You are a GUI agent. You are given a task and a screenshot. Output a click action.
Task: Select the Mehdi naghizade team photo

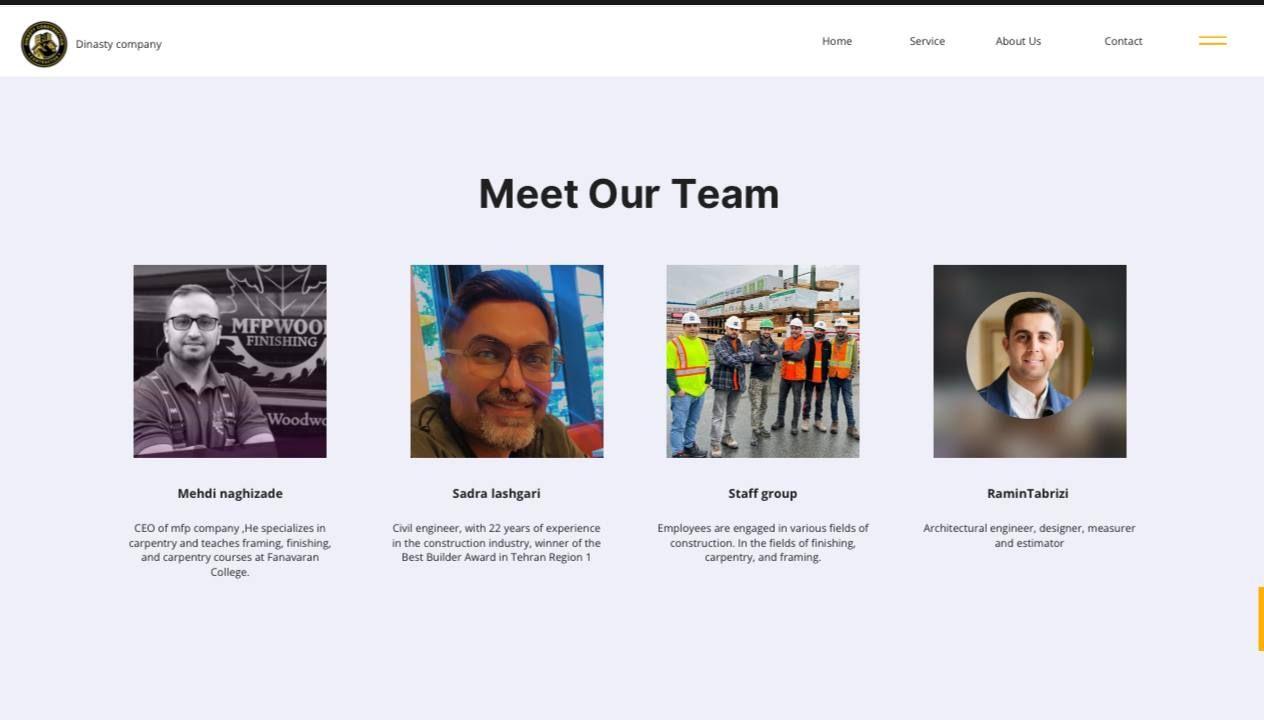point(230,361)
